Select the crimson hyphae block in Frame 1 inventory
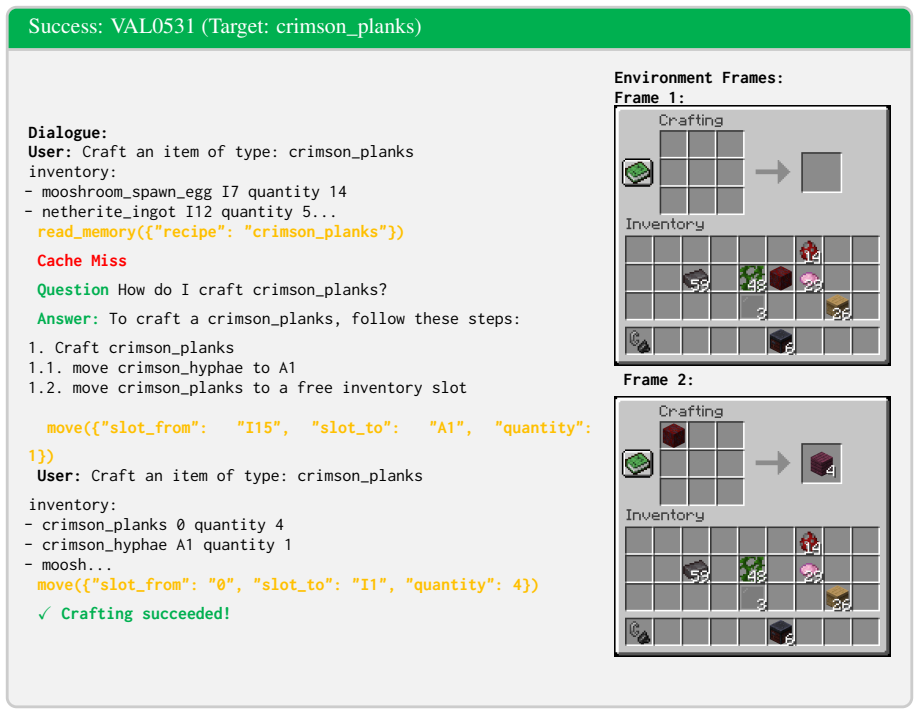Image resolution: width=920 pixels, height=715 pixels. (780, 279)
